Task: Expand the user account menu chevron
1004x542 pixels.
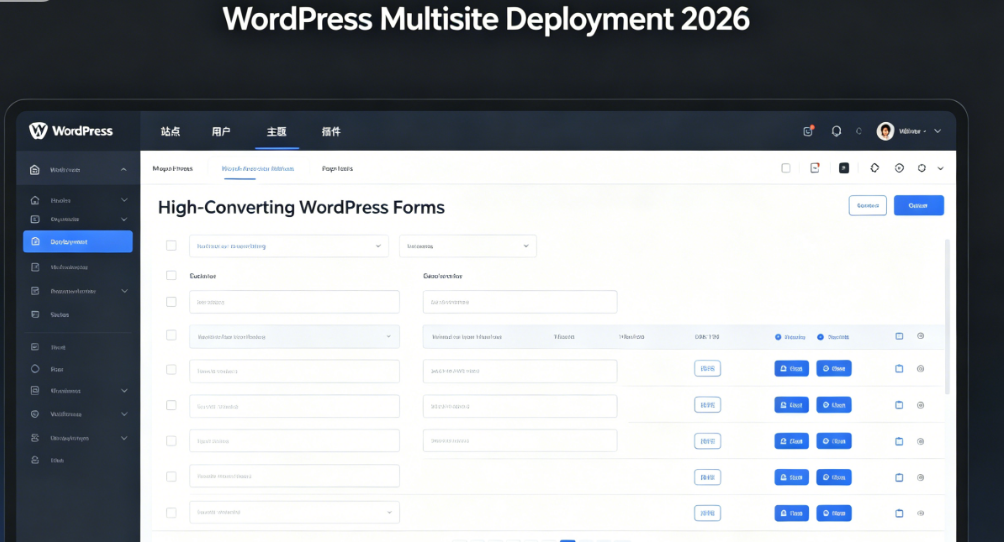Action: pos(937,131)
